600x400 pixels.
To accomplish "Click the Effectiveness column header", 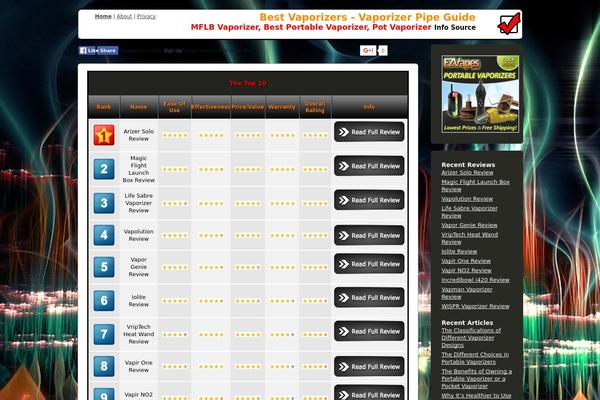I will point(211,107).
